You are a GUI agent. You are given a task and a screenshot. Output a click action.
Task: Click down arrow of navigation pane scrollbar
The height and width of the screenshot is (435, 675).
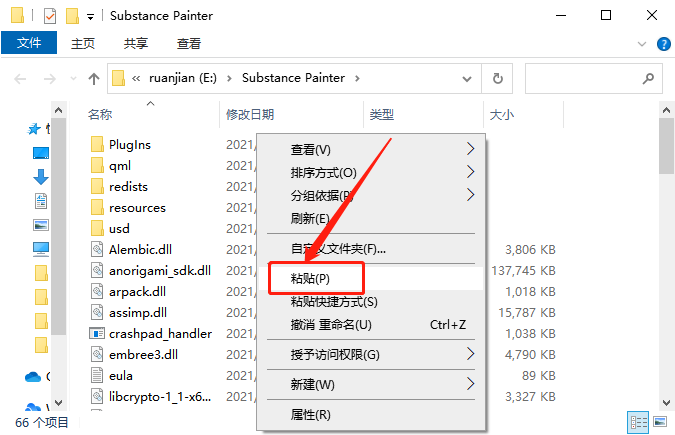(59, 403)
